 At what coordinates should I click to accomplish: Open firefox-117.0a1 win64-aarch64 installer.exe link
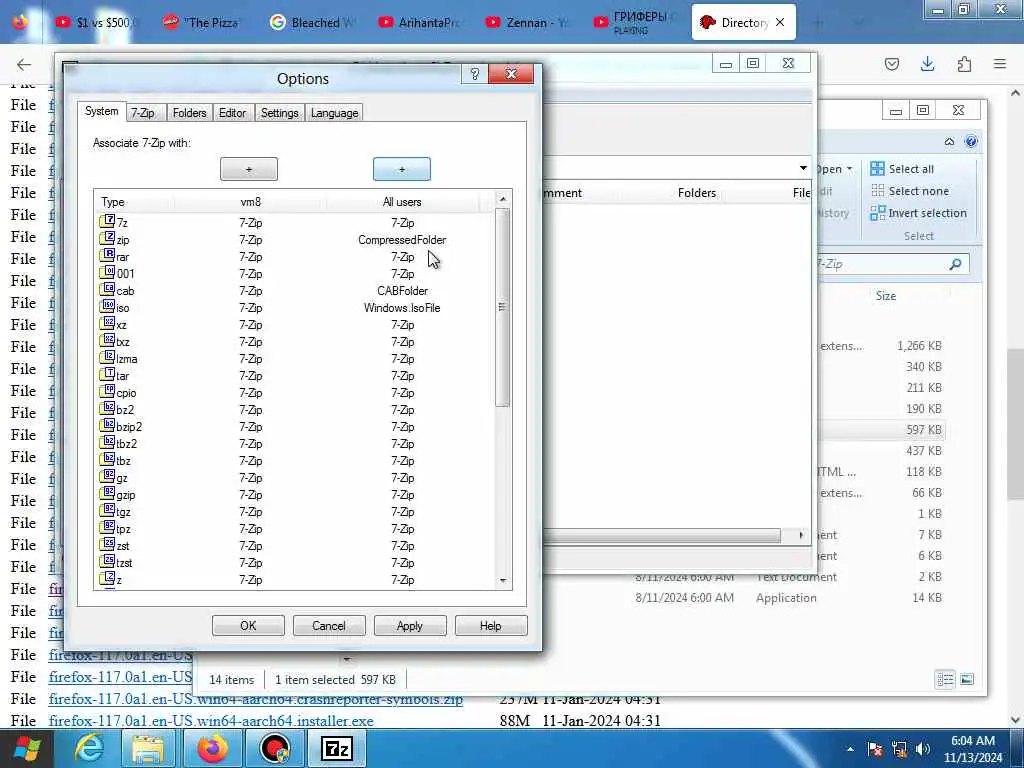tap(211, 721)
